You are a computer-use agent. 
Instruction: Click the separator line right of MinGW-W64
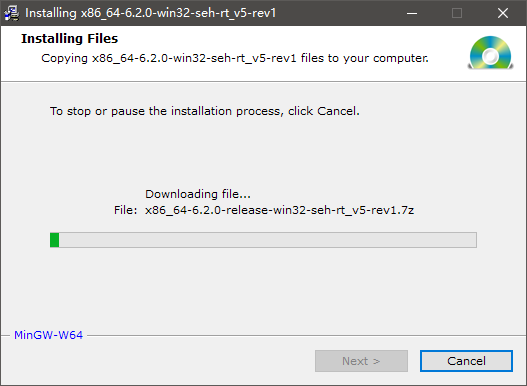306,335
